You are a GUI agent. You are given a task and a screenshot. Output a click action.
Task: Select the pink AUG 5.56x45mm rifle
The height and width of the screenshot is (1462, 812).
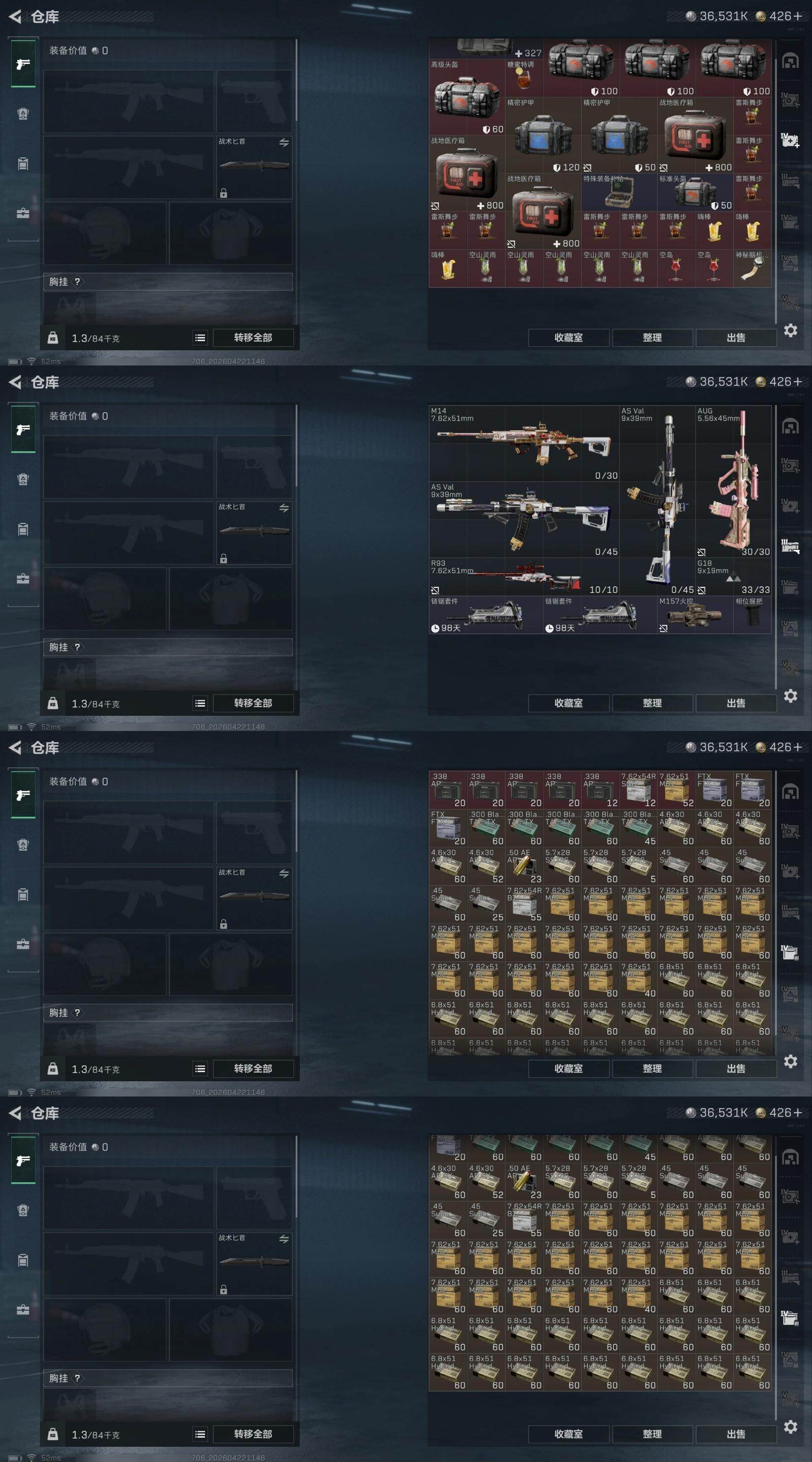733,481
